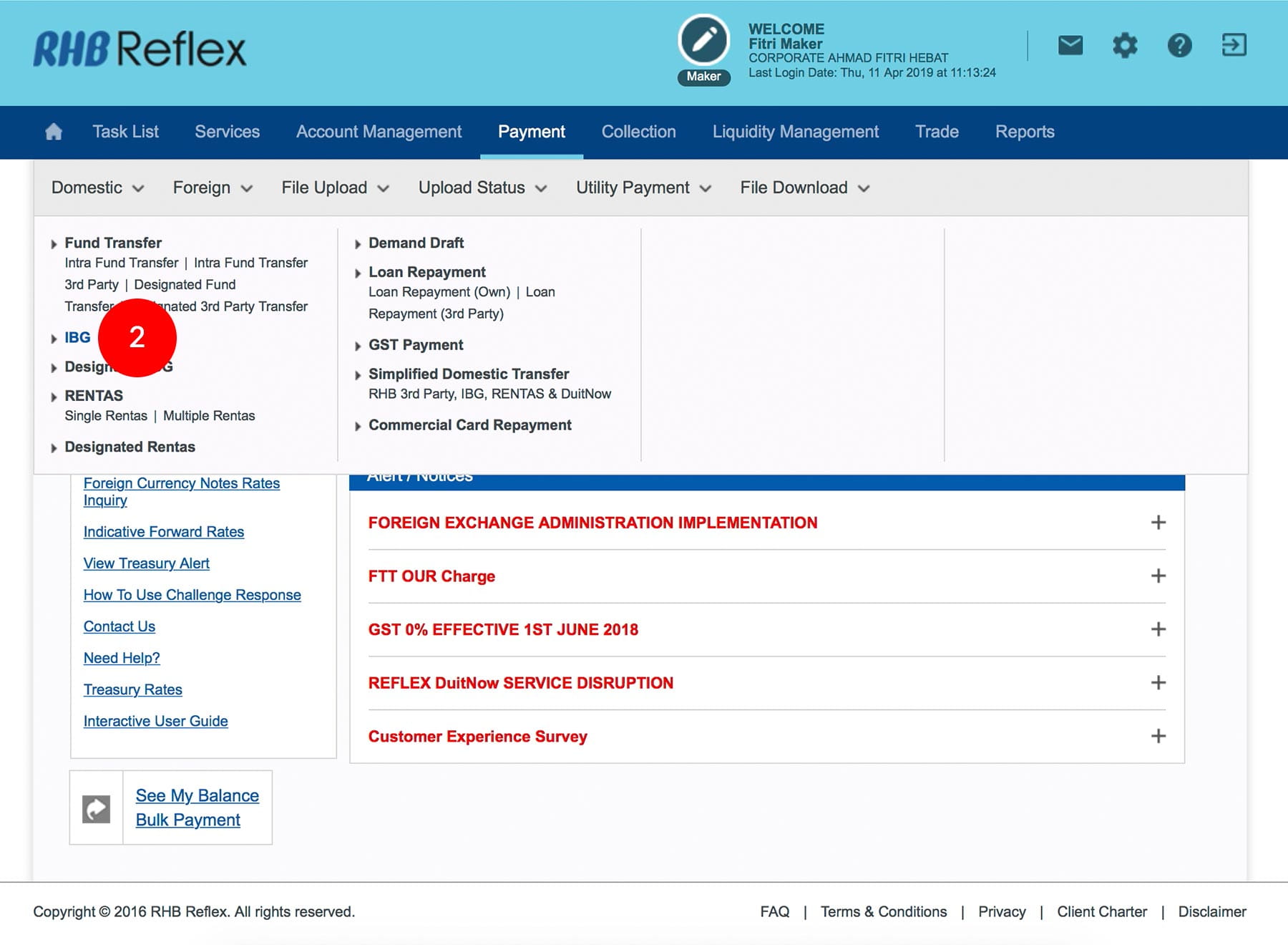Click the Maker pencil profile icon
Screen dimensions: 1288x945
coord(703,41)
